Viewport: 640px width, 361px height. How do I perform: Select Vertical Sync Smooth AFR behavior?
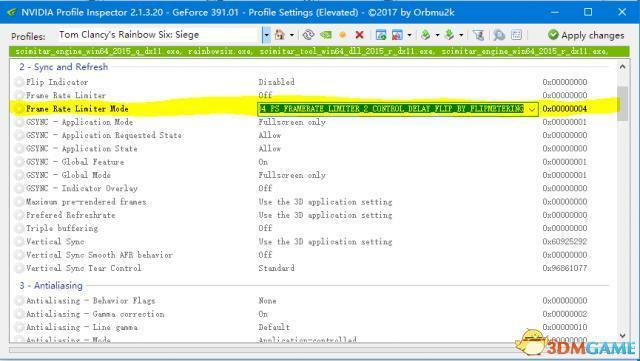click(x=313, y=255)
